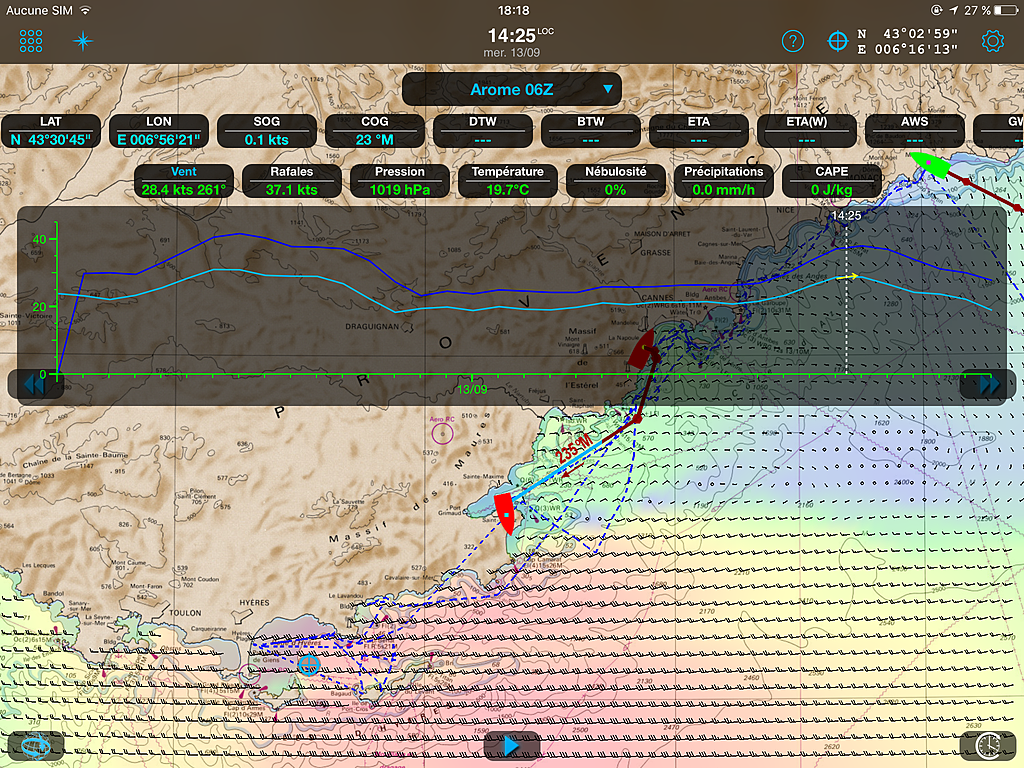This screenshot has width=1024, height=768.
Task: Tap the Wi-Fi indicator in status bar
Action: click(x=85, y=10)
